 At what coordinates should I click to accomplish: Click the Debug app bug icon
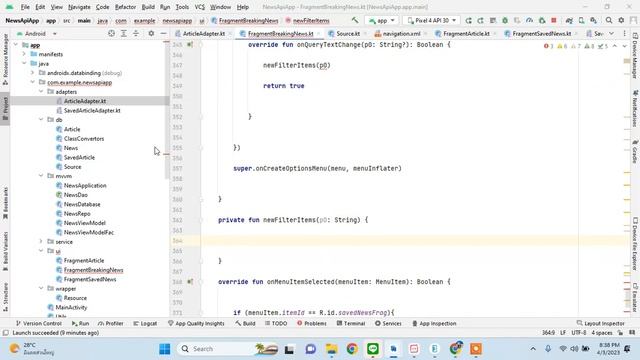point(505,20)
